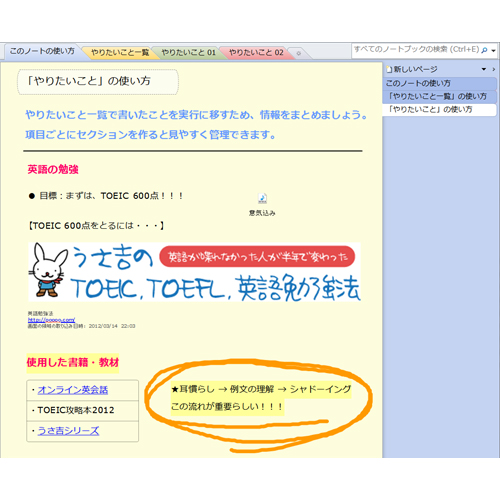The image size is (500, 500).
Task: Click the 新しいページ new page button
Action: [412, 69]
